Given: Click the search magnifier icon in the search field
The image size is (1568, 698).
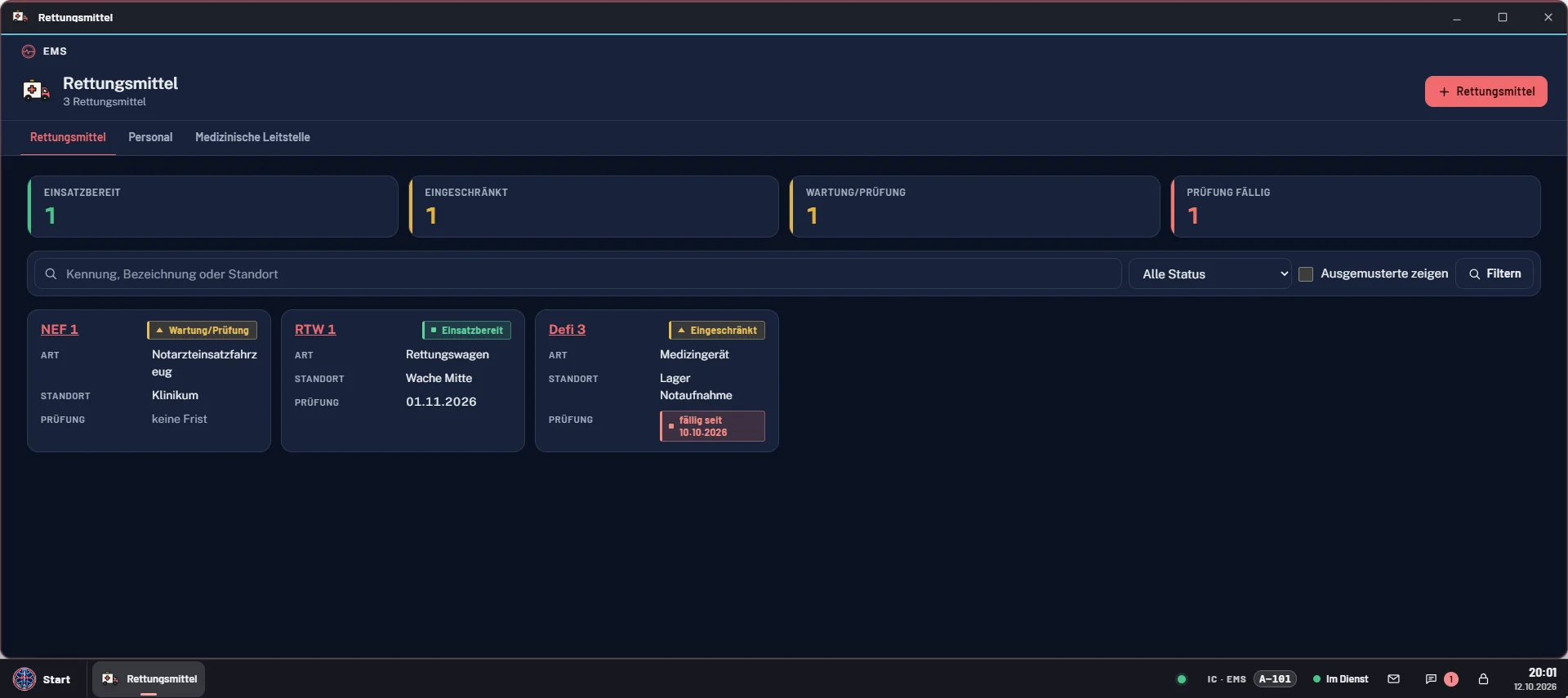Looking at the screenshot, I should pos(51,274).
